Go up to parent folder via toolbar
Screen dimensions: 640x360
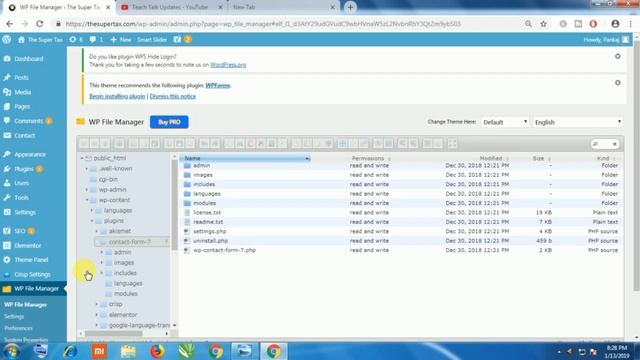pyautogui.click(x=105, y=144)
